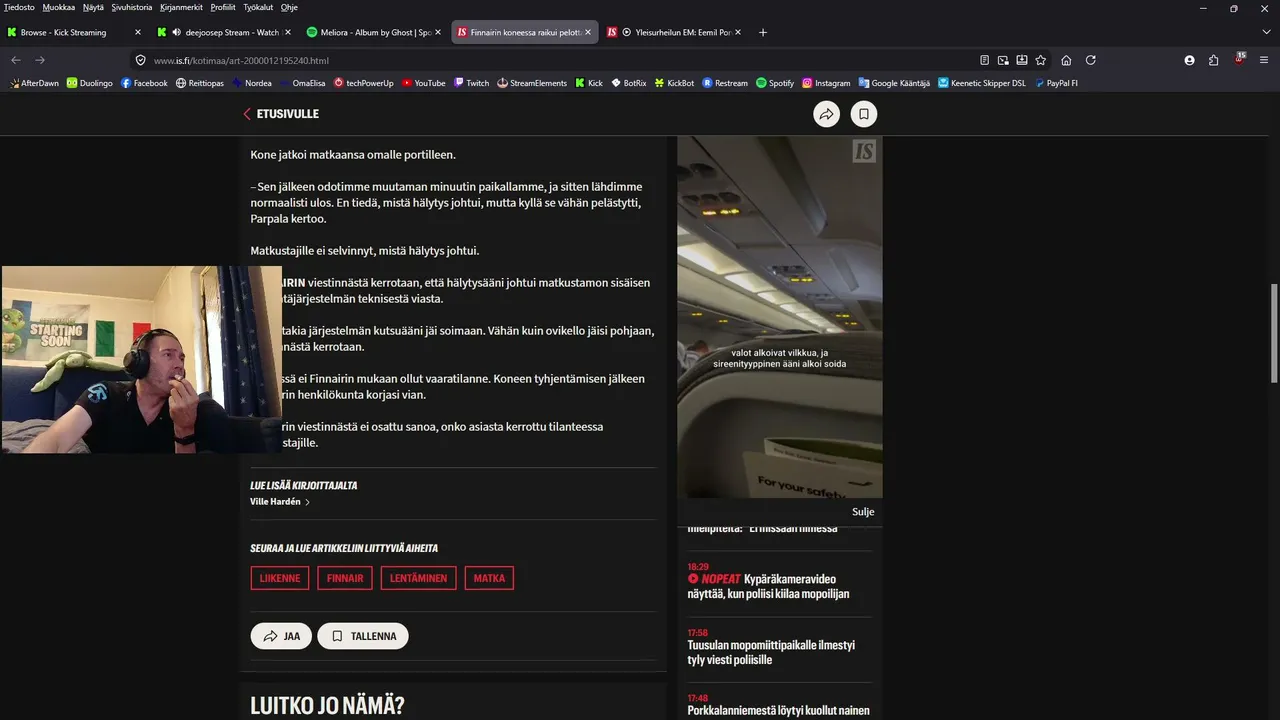Close the Meliora Spotify tab
The width and height of the screenshot is (1280, 720).
437,32
